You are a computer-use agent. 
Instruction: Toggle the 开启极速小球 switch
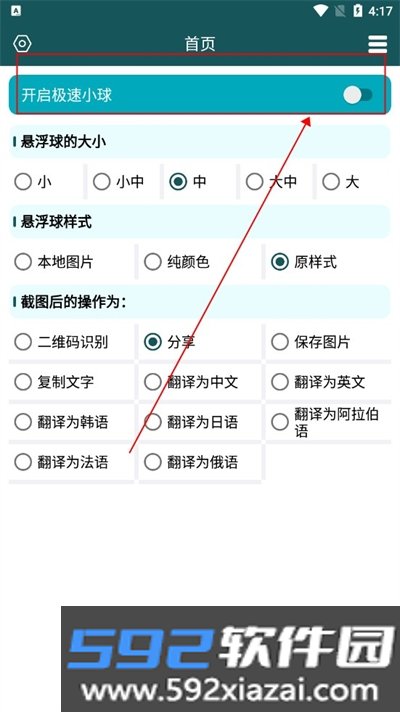pos(358,95)
